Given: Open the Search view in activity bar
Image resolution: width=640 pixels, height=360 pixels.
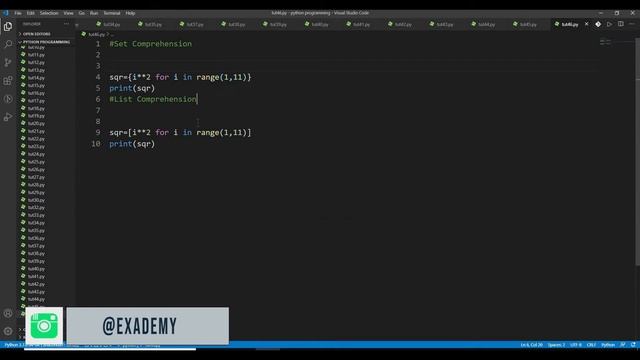Looking at the screenshot, I should (8, 44).
